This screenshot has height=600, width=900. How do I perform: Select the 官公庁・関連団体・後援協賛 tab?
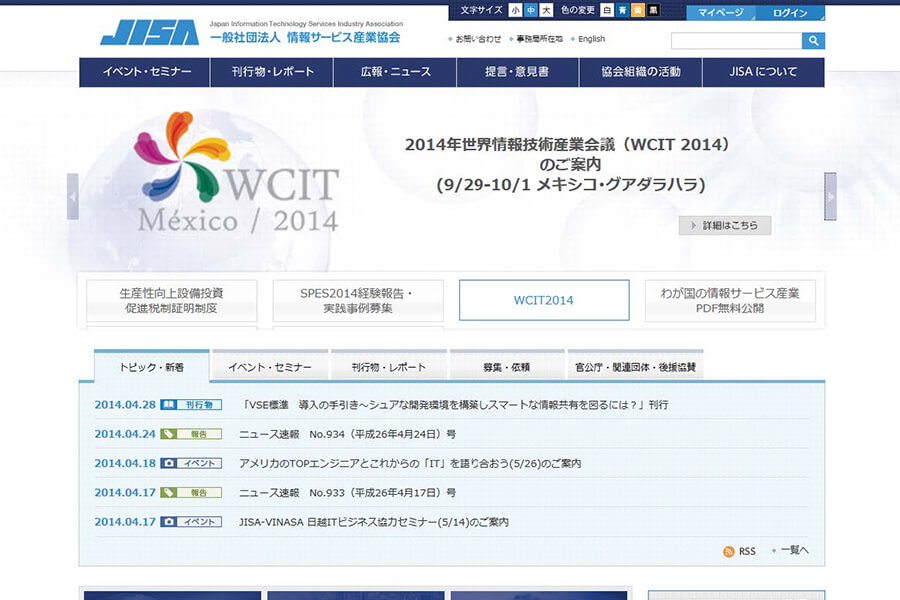[x=635, y=367]
